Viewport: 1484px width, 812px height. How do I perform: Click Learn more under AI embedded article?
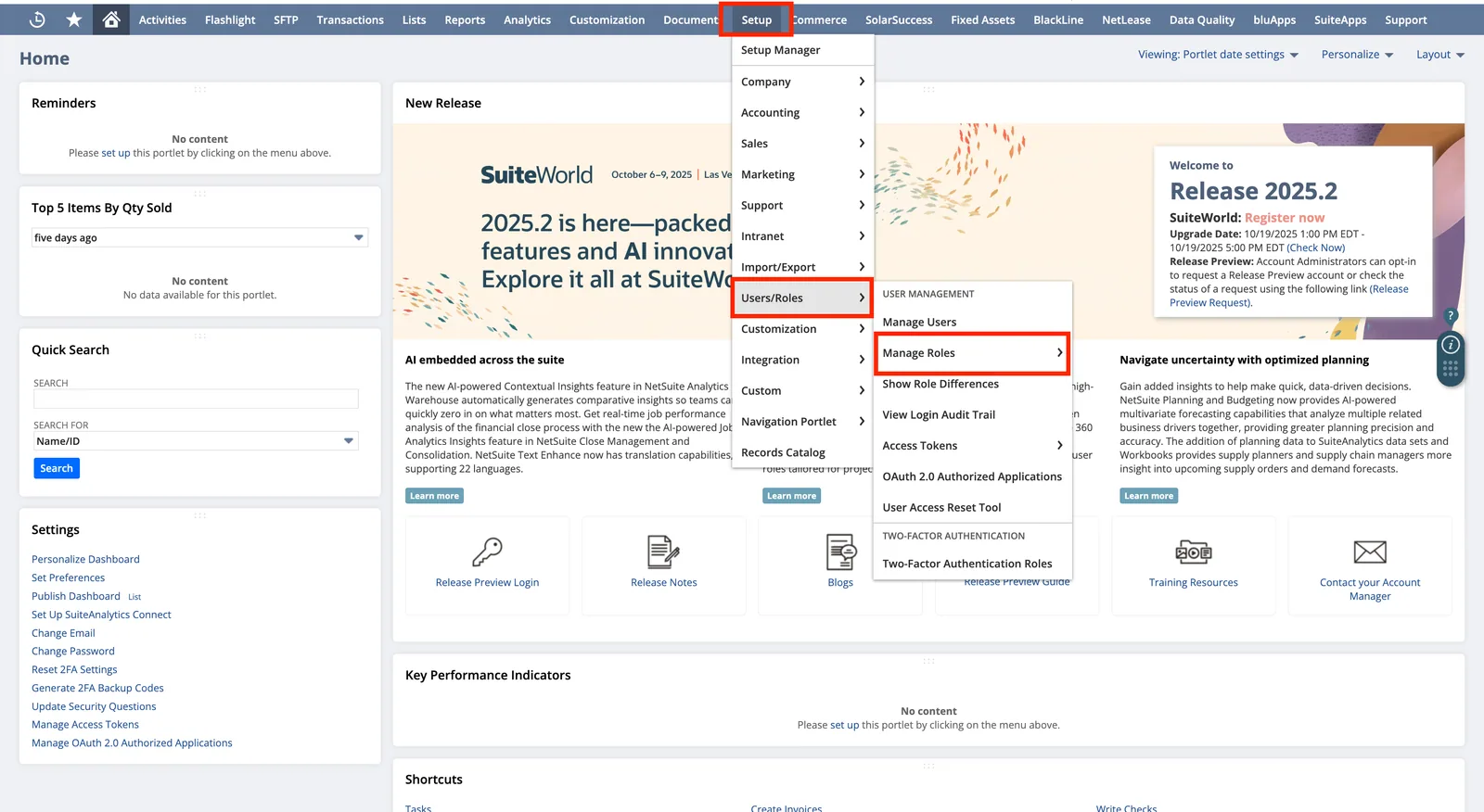click(434, 496)
